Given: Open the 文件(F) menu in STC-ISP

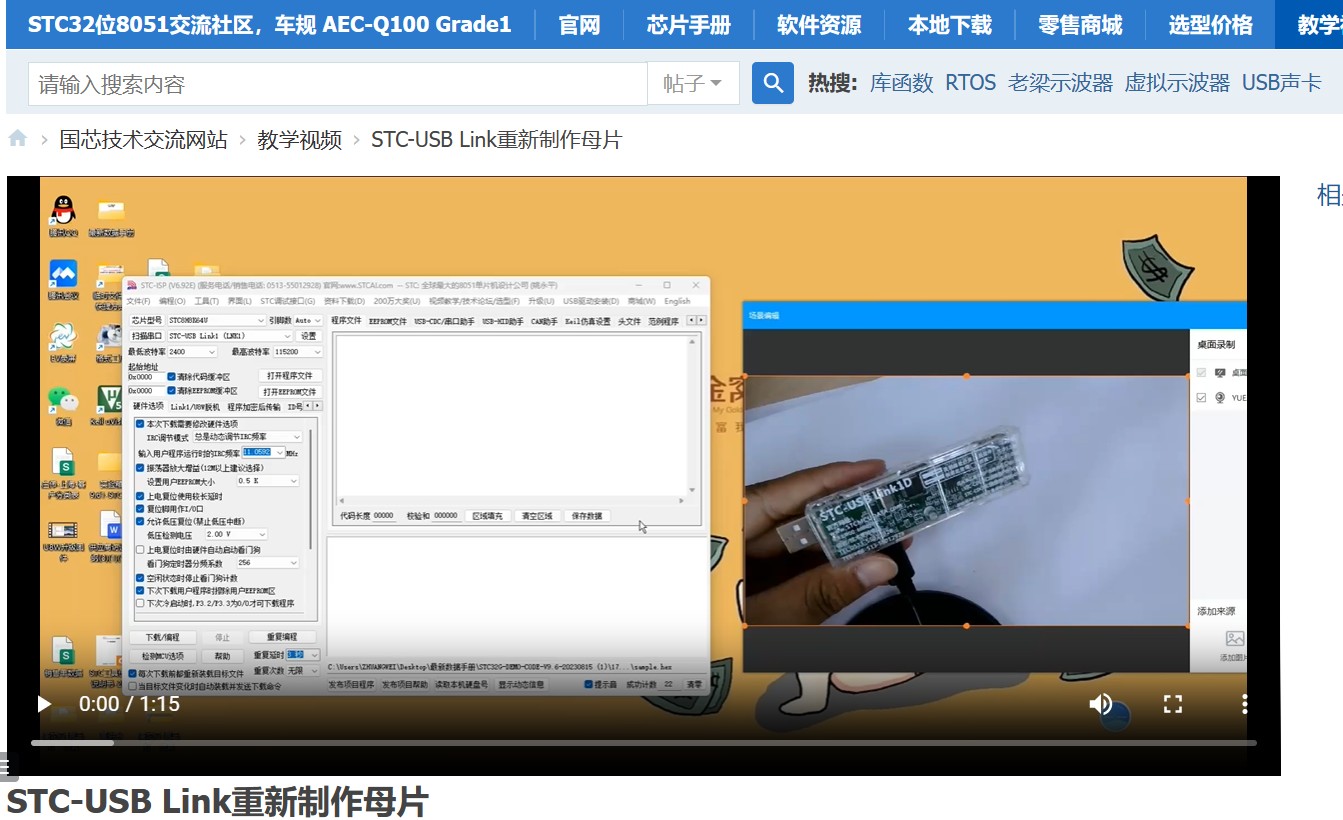Looking at the screenshot, I should 138,301.
